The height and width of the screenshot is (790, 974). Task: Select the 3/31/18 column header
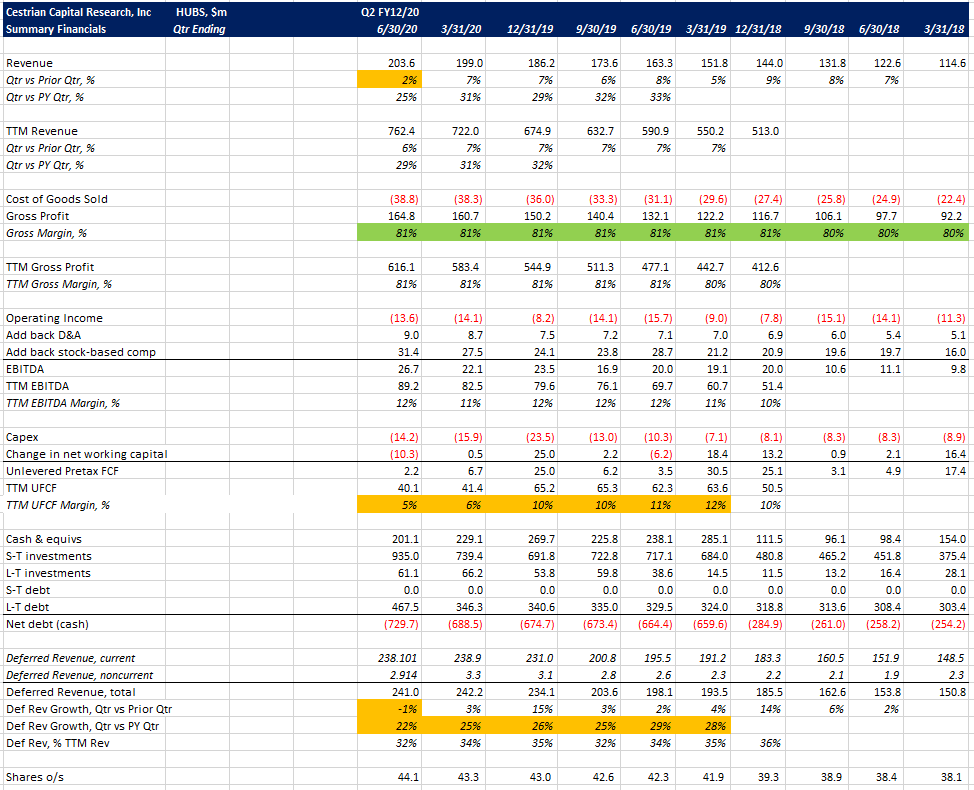944,29
